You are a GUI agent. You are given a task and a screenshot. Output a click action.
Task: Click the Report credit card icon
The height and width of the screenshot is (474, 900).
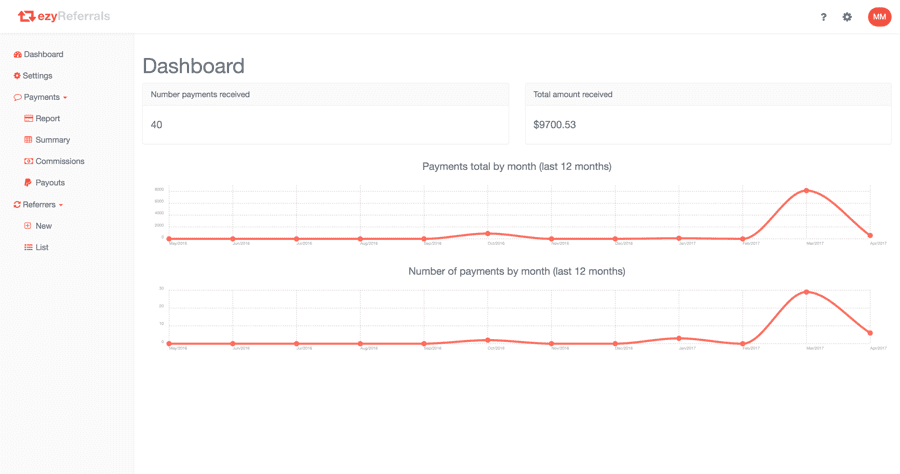pyautogui.click(x=28, y=119)
